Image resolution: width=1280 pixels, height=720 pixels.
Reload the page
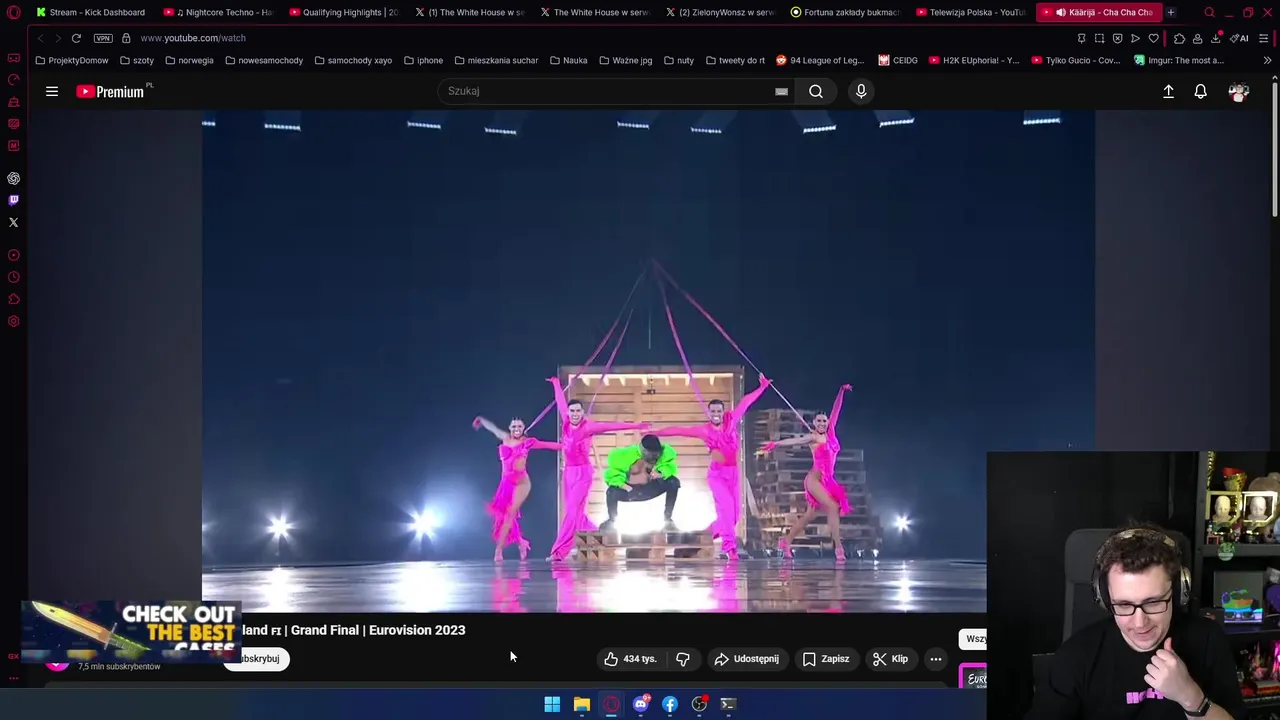coord(76,38)
